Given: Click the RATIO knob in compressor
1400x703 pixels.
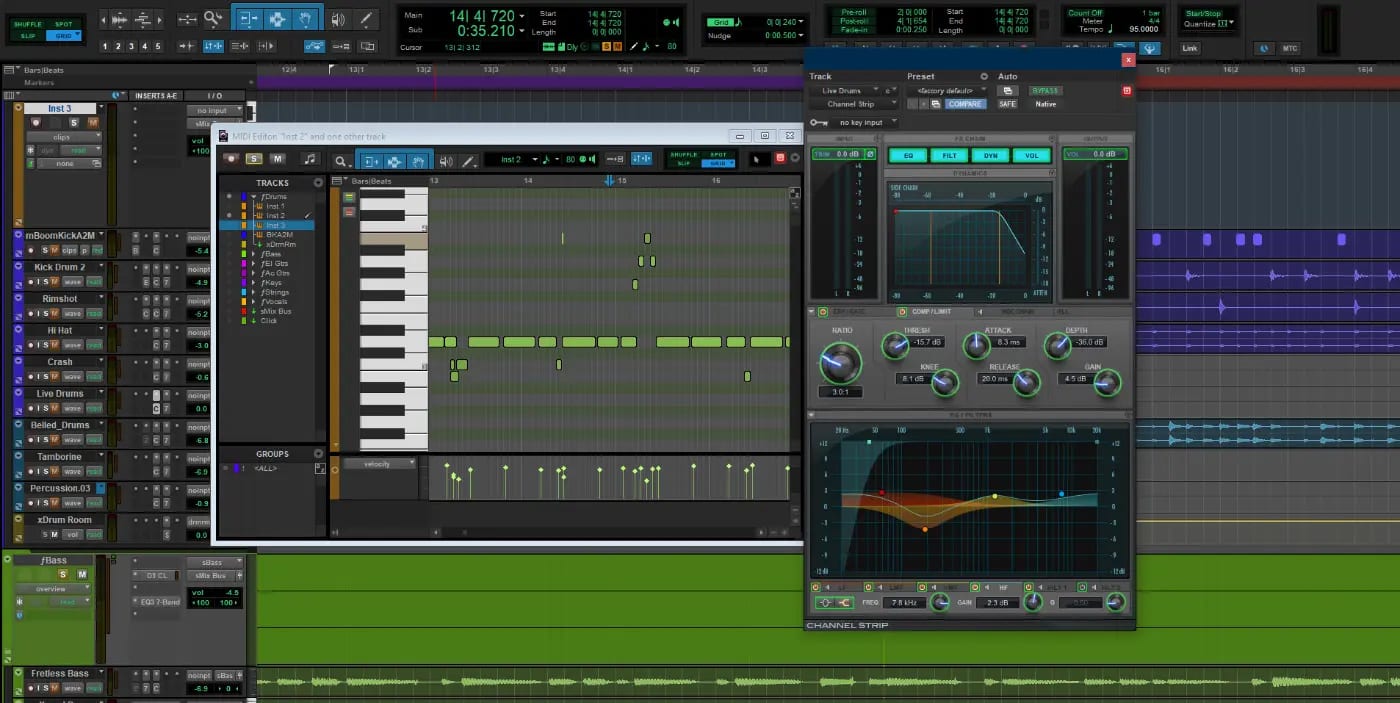Looking at the screenshot, I should (x=840, y=363).
